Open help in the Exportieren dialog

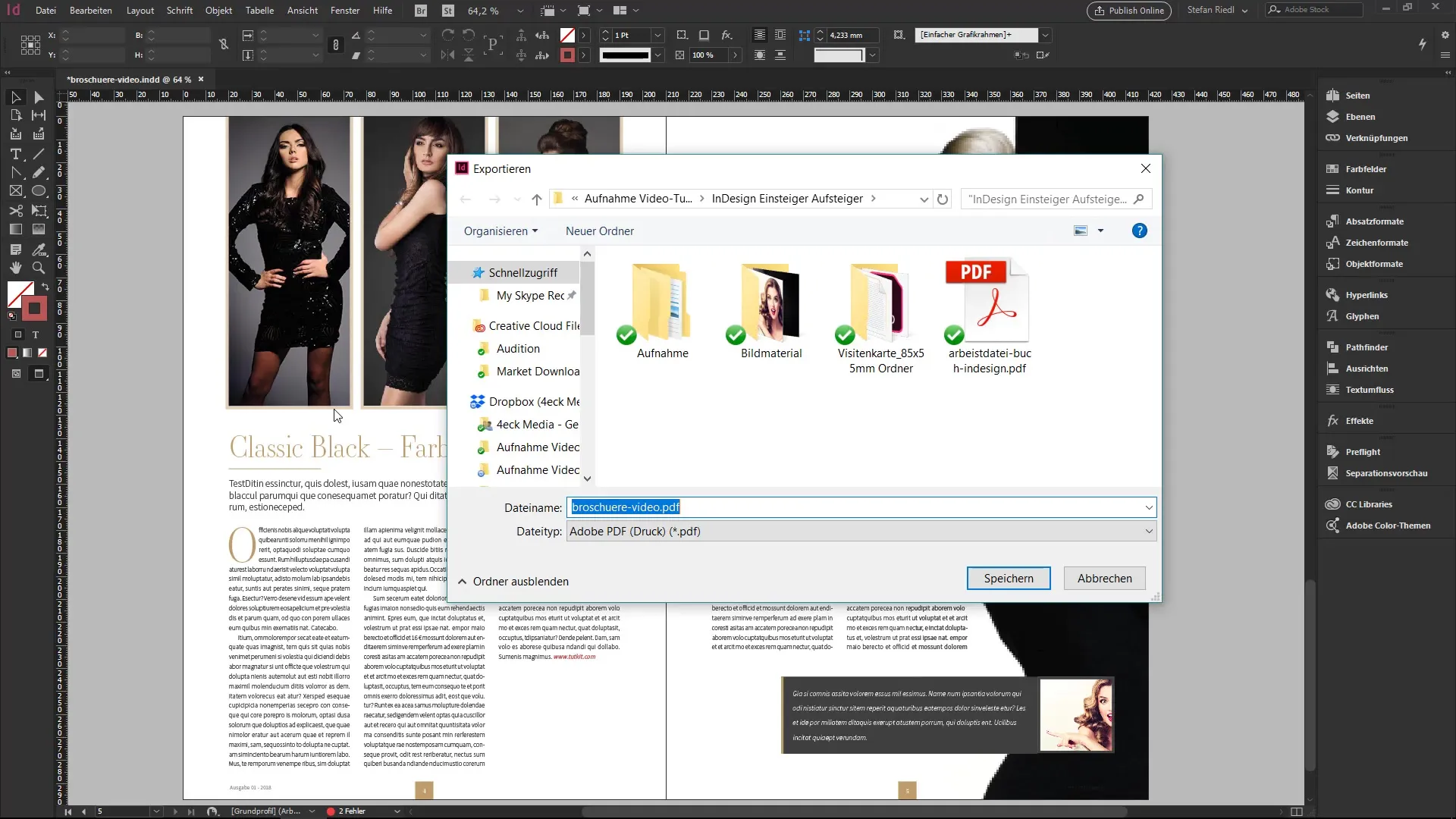coord(1139,231)
